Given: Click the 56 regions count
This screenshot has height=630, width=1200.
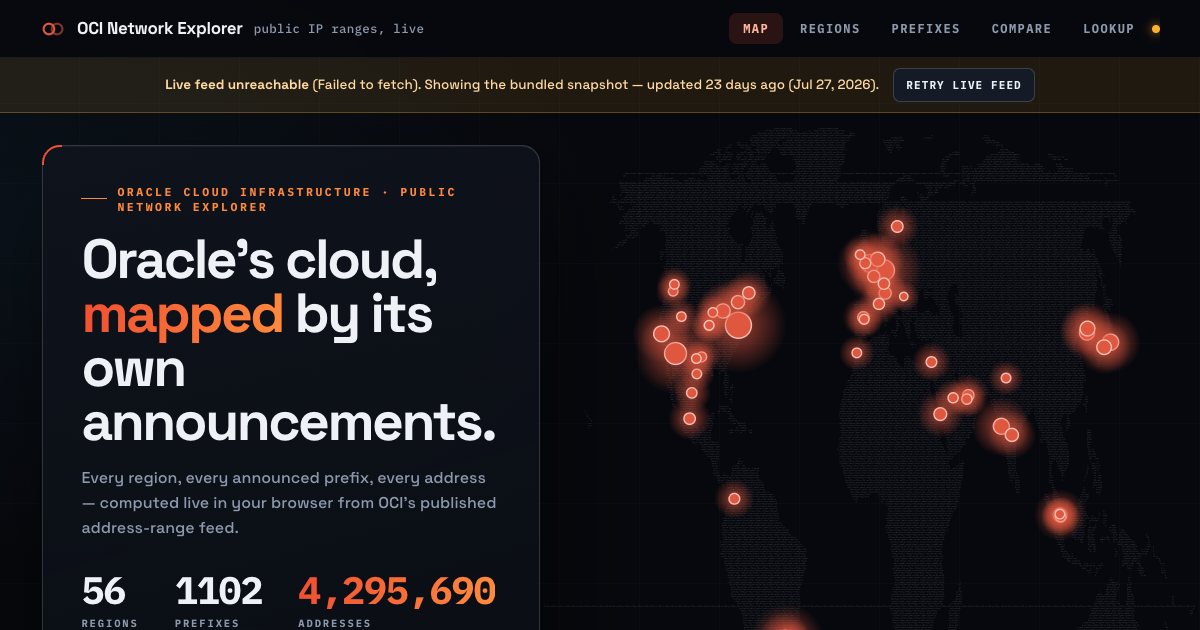Looking at the screenshot, I should click(x=104, y=591).
